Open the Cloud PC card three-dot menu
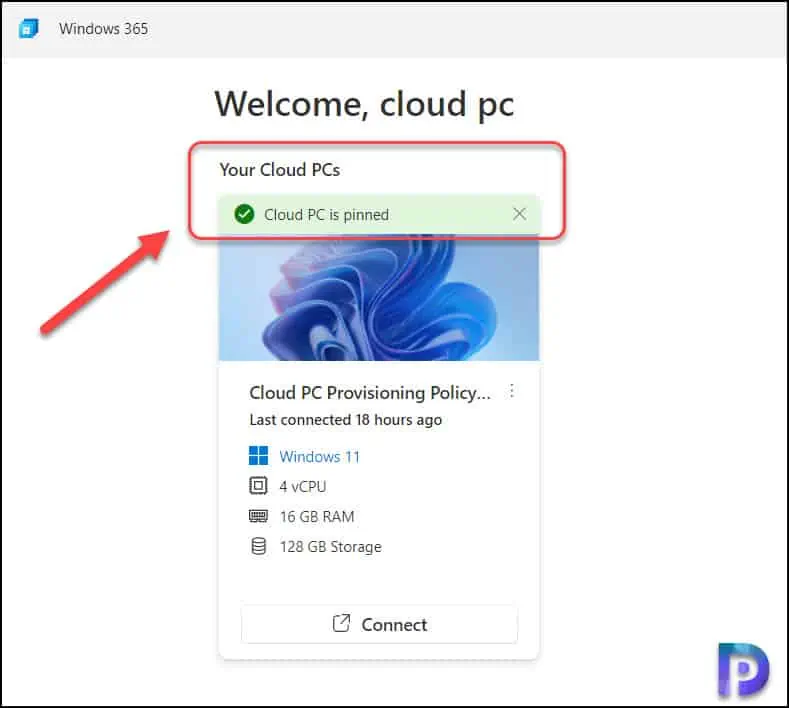Viewport: 789px width, 708px height. [x=512, y=391]
